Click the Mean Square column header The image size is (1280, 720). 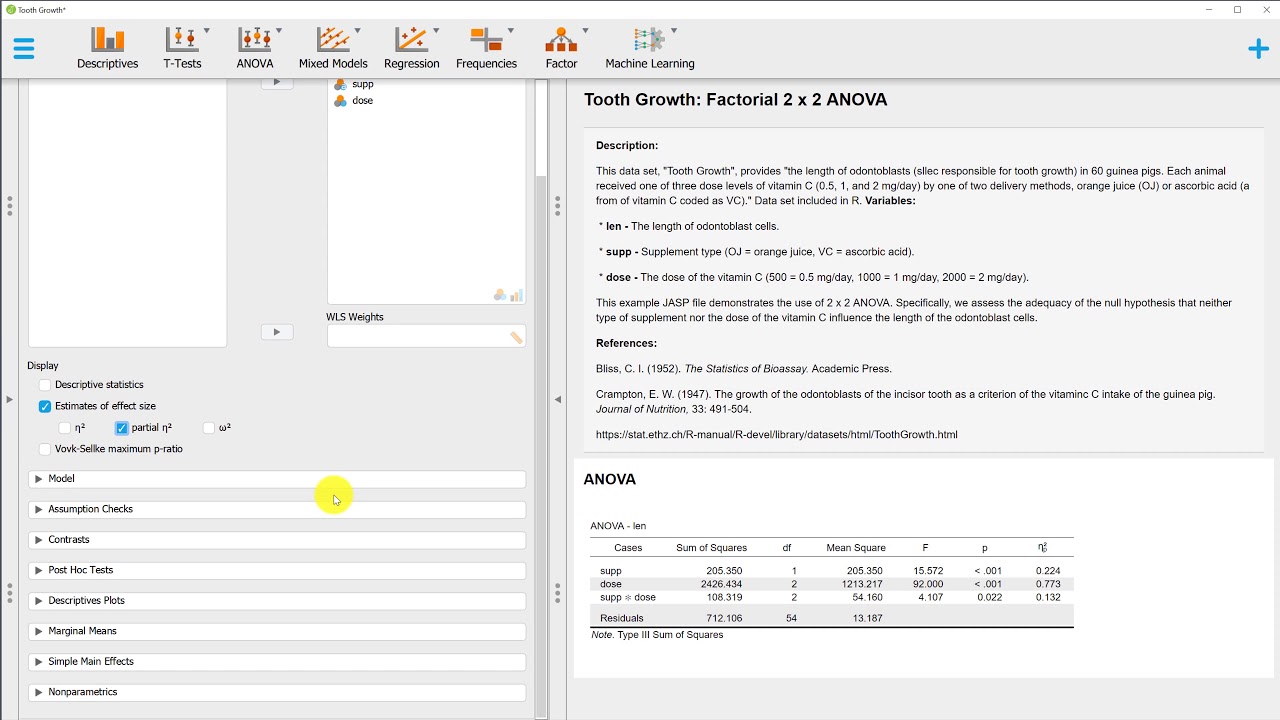coord(856,548)
